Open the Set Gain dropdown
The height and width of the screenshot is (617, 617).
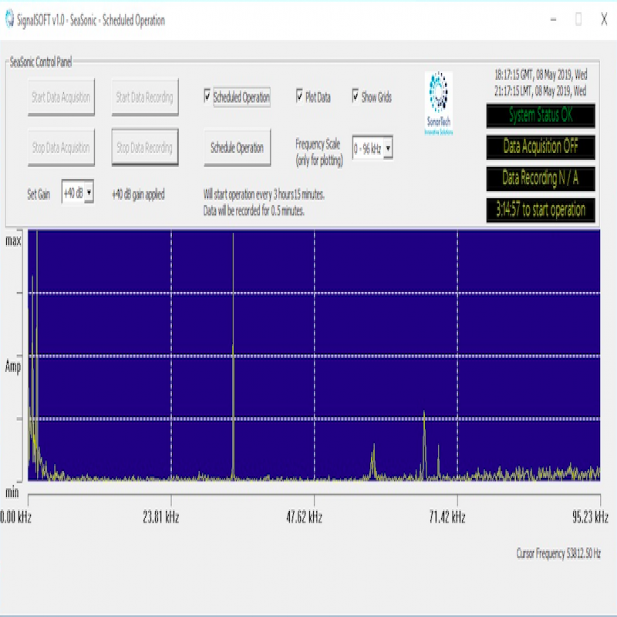coord(78,192)
